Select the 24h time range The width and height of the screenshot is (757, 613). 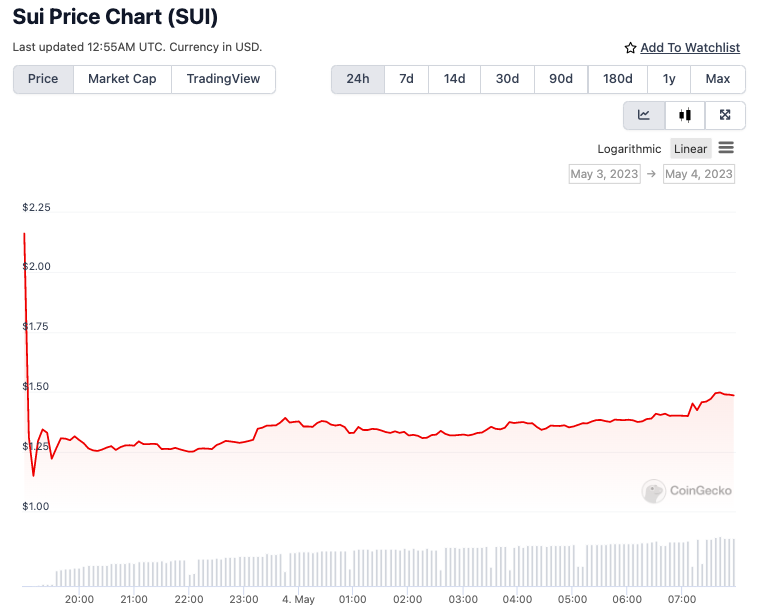[x=358, y=79]
